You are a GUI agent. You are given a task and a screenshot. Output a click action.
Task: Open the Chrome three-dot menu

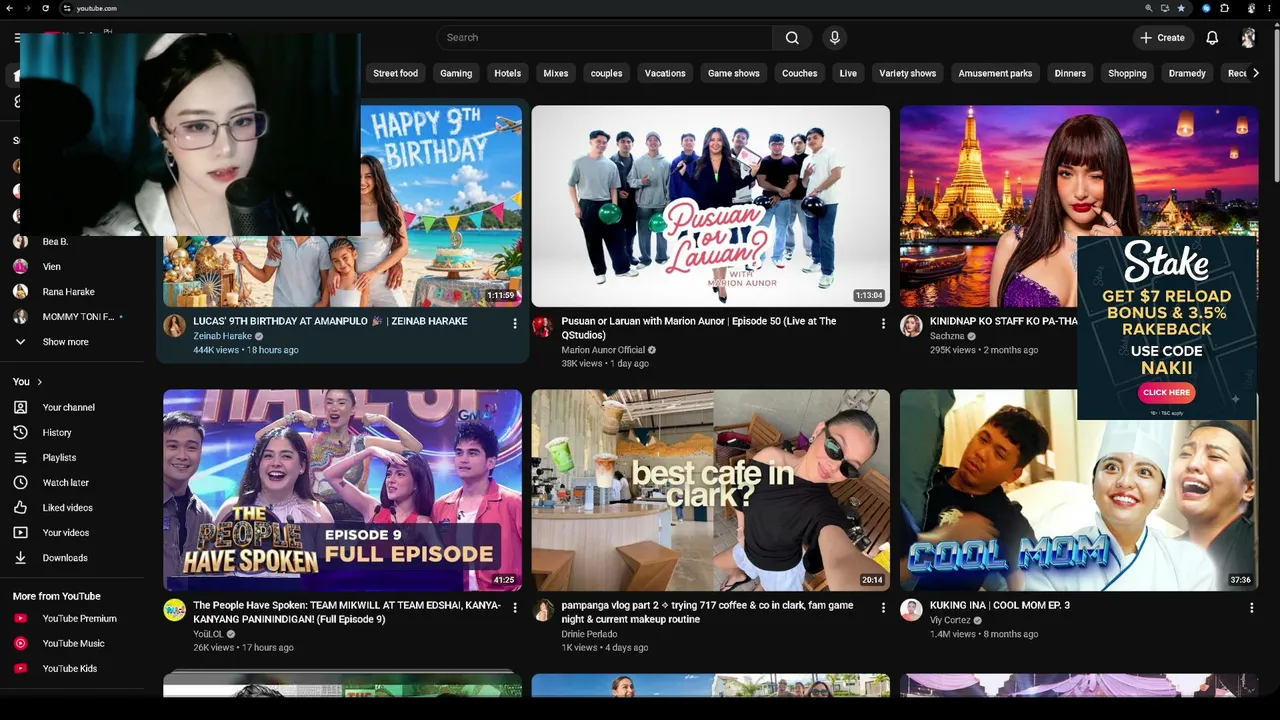1271,8
